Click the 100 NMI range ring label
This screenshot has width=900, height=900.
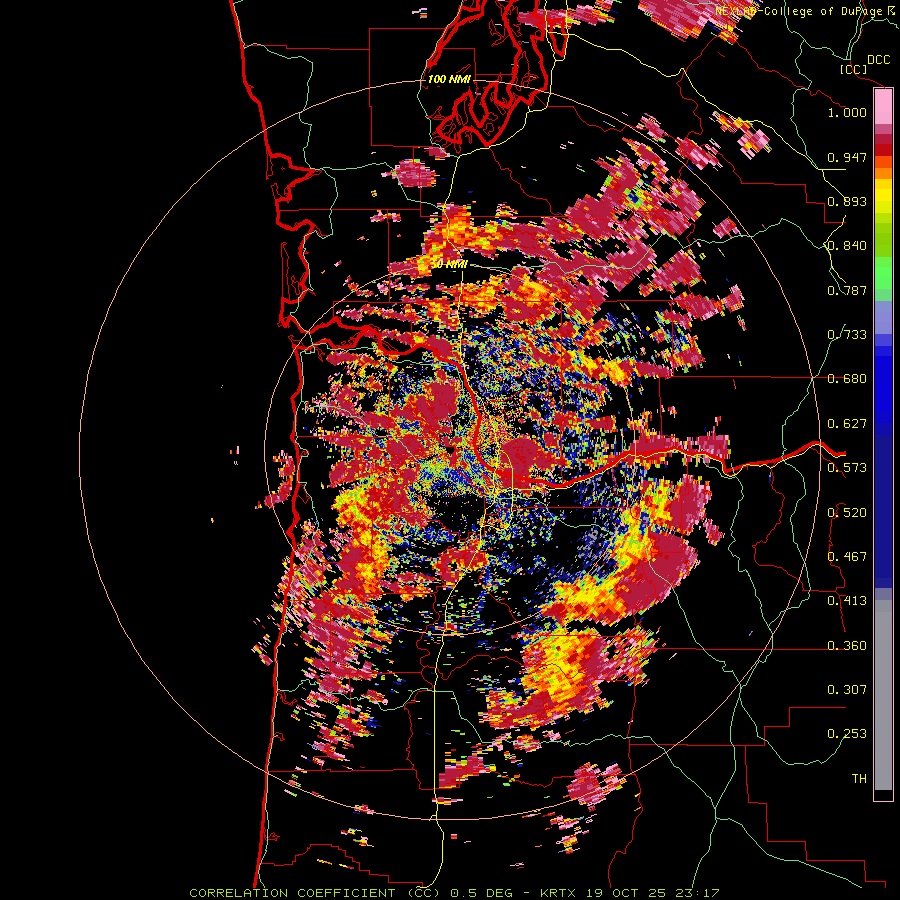tap(449, 79)
